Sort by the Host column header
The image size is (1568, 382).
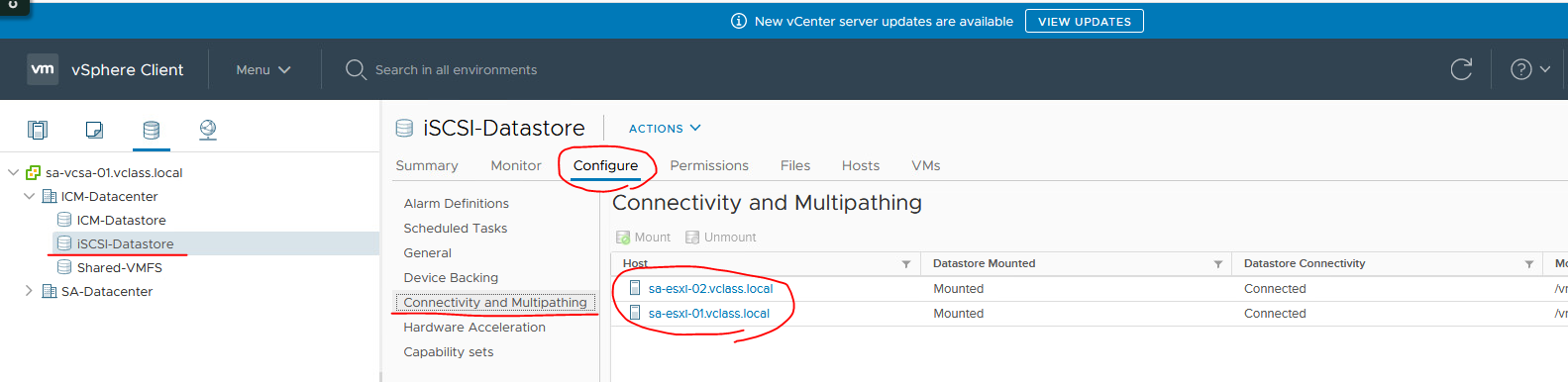(635, 264)
